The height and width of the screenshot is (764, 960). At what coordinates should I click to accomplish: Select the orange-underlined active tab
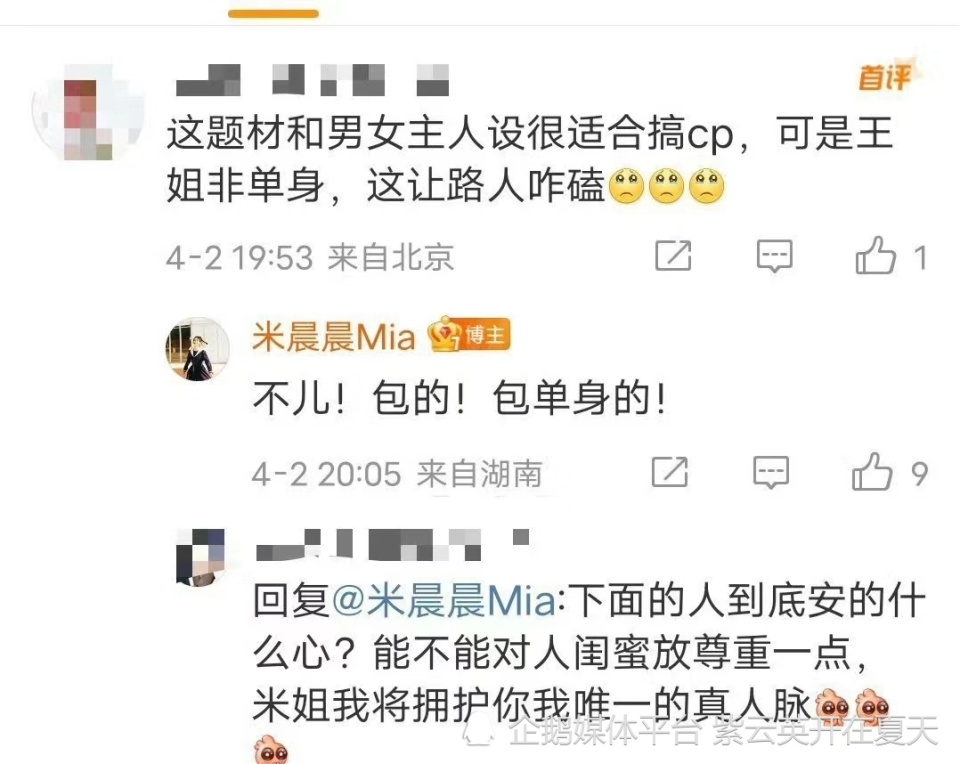(274, 13)
